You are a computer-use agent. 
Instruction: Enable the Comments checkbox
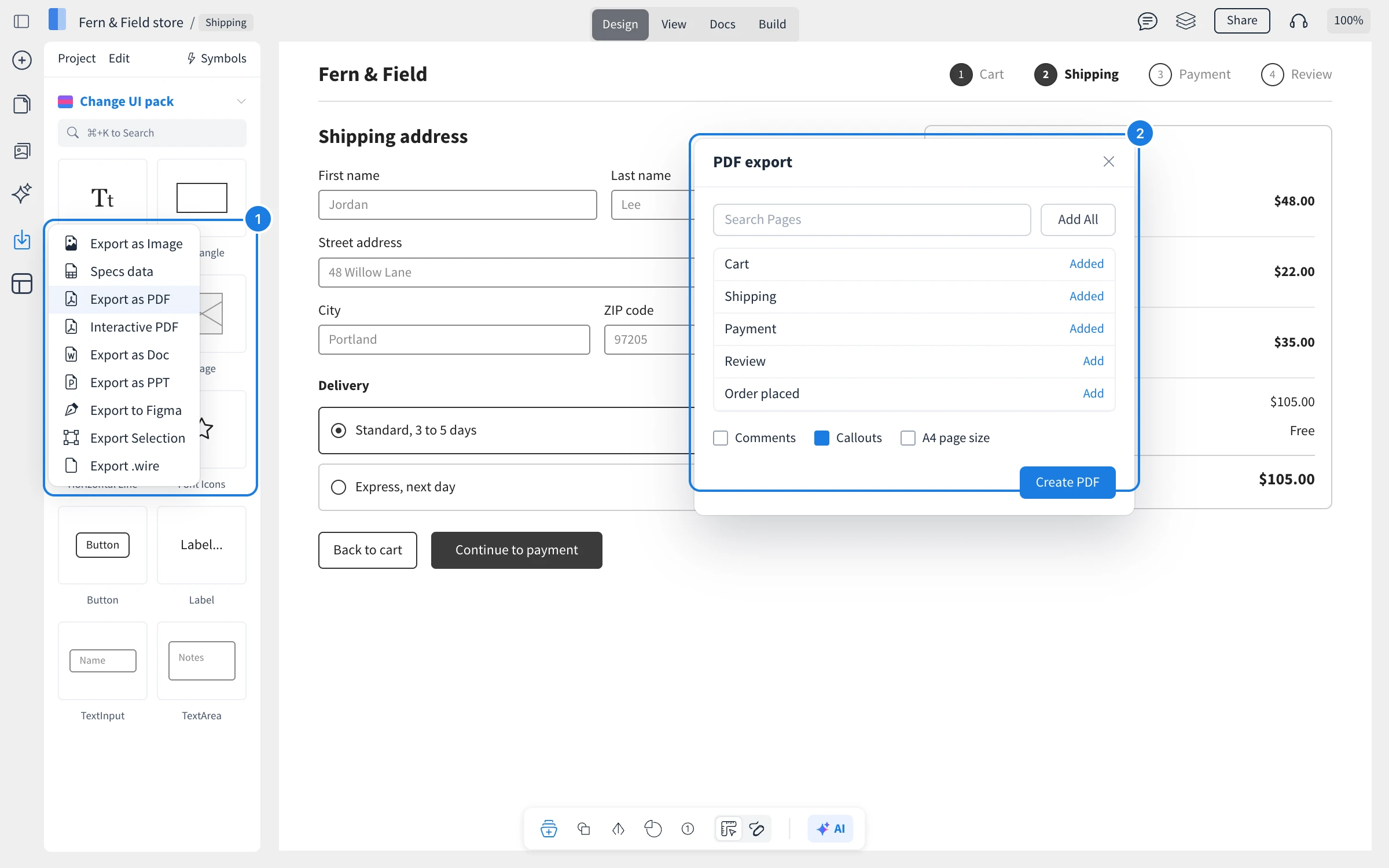point(721,438)
